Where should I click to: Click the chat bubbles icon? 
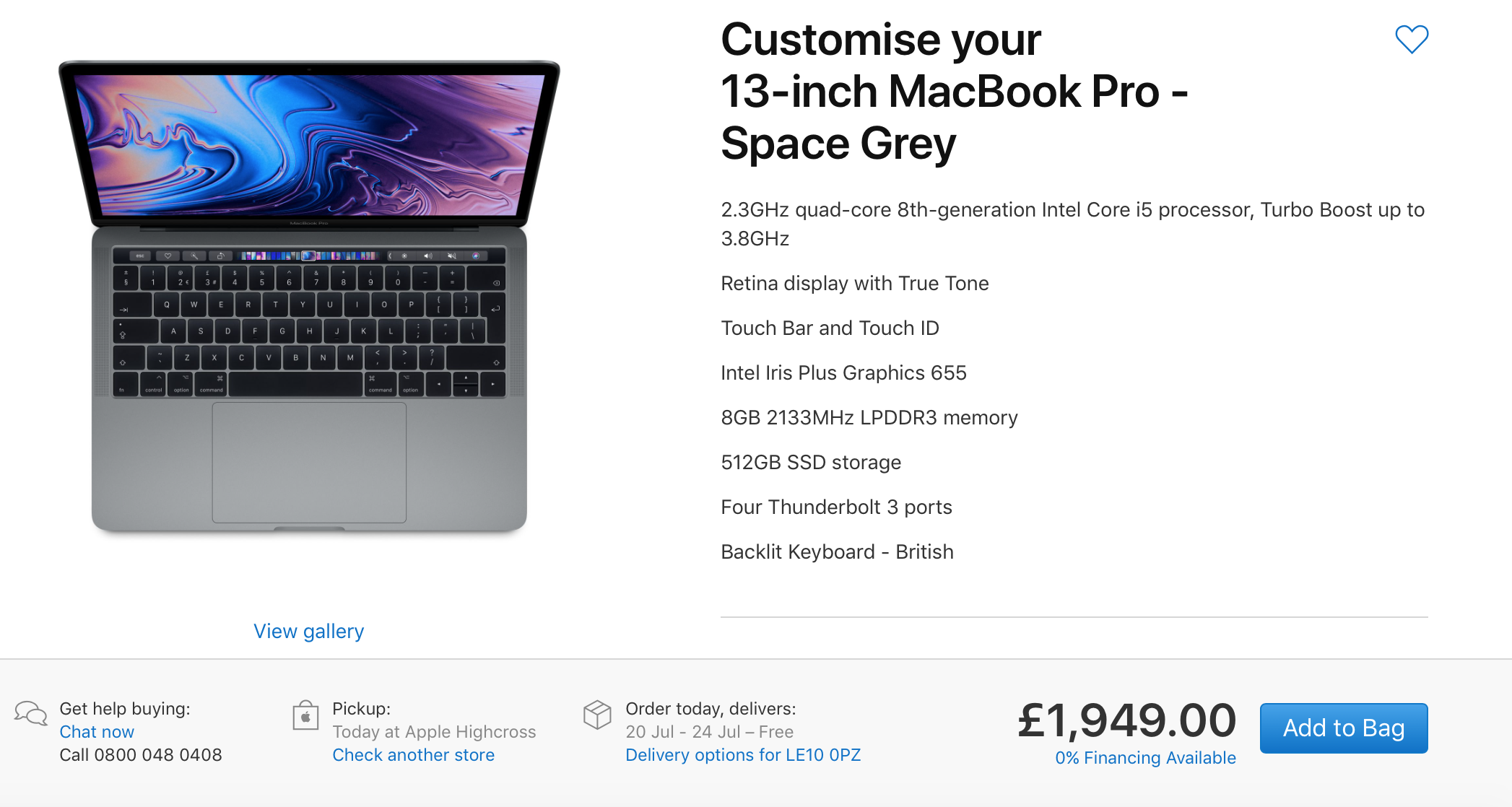pos(30,714)
